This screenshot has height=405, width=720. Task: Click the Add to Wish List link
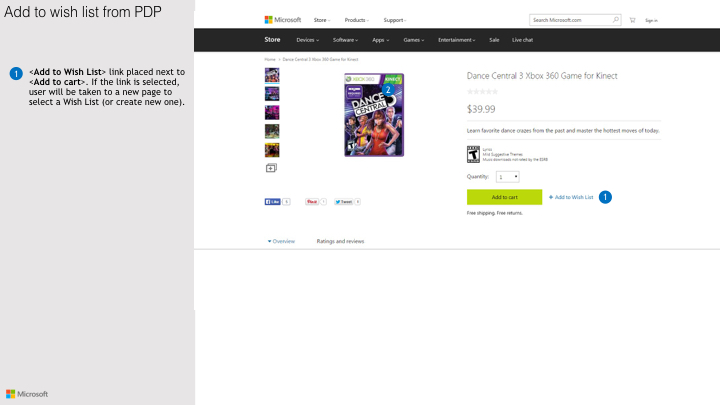pos(571,197)
